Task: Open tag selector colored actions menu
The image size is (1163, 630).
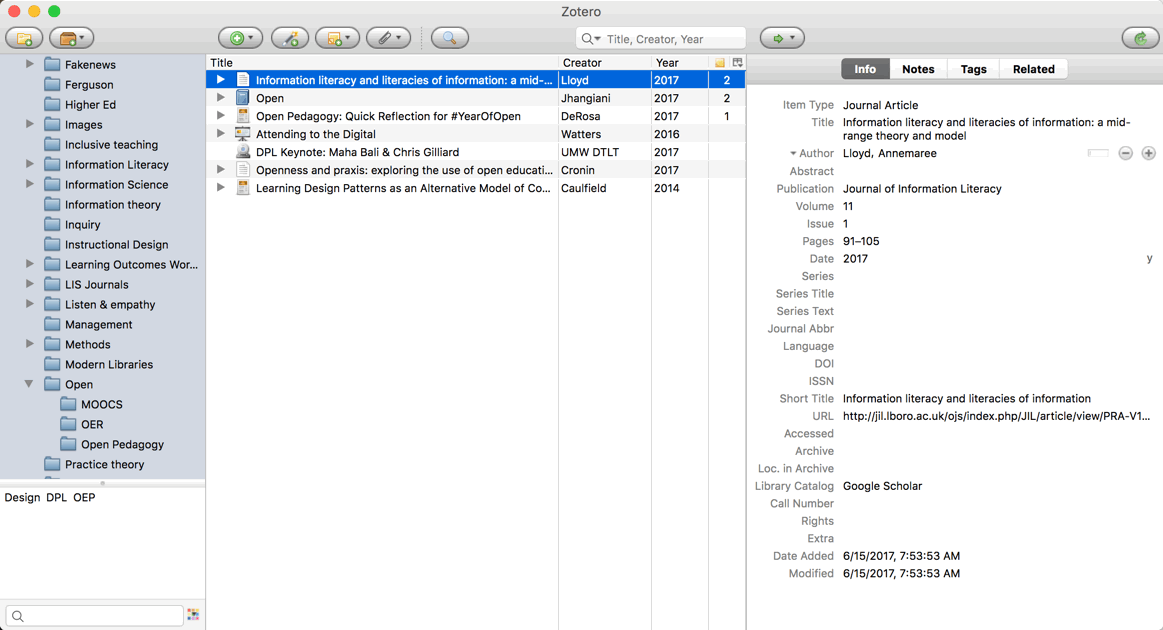Action: coord(193,615)
